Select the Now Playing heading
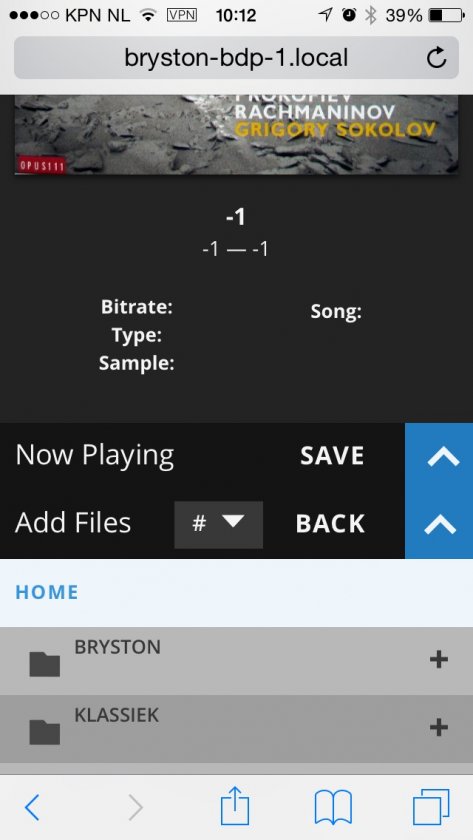Viewport: 473px width, 840px height. coord(95,456)
